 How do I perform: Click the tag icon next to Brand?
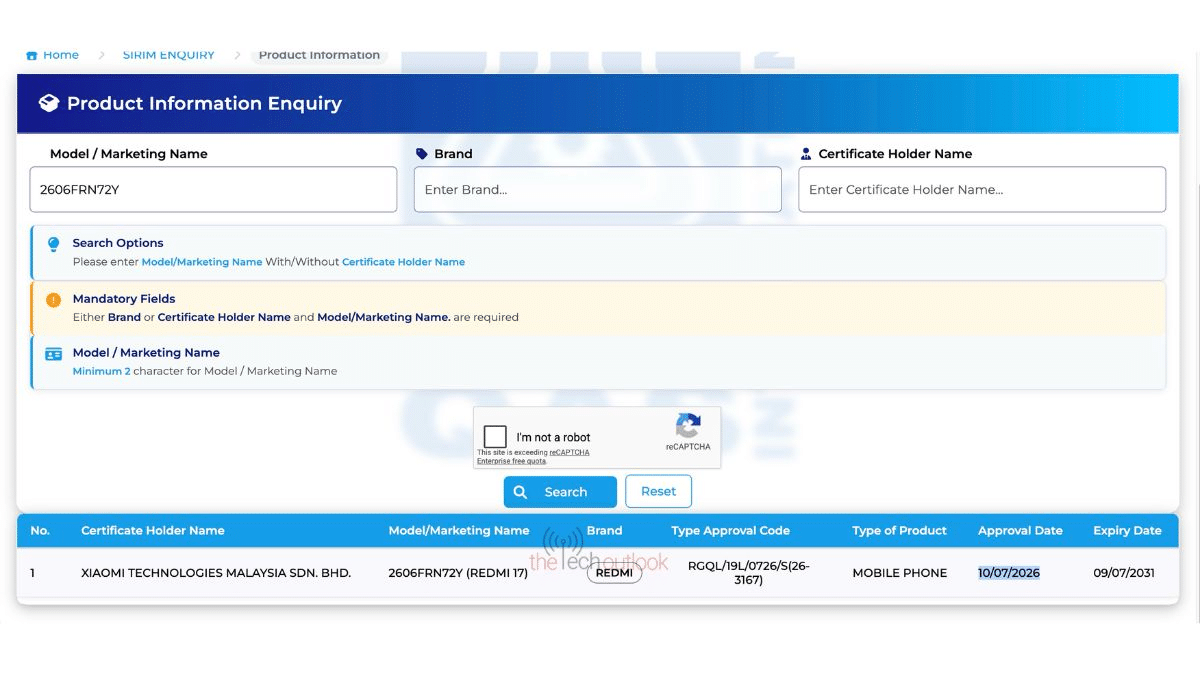coord(421,154)
